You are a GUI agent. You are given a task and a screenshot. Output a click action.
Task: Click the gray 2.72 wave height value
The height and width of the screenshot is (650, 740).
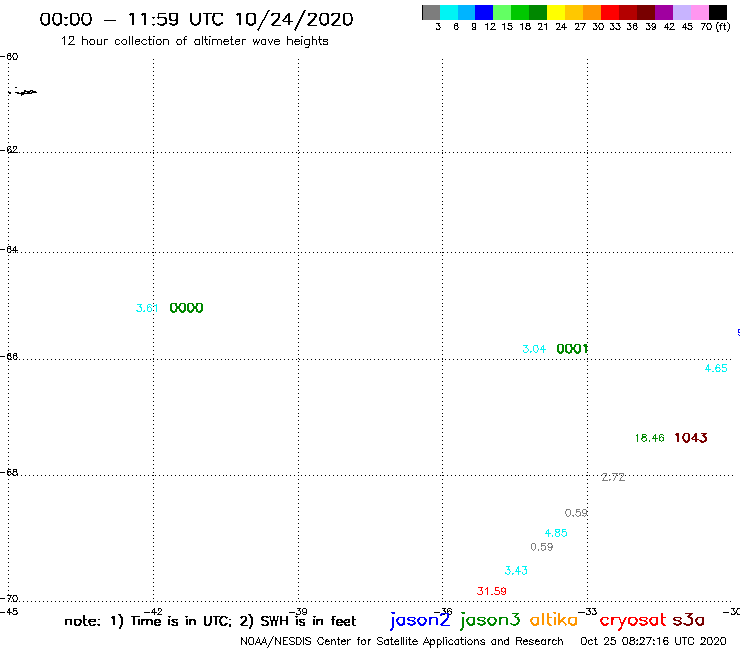(613, 477)
